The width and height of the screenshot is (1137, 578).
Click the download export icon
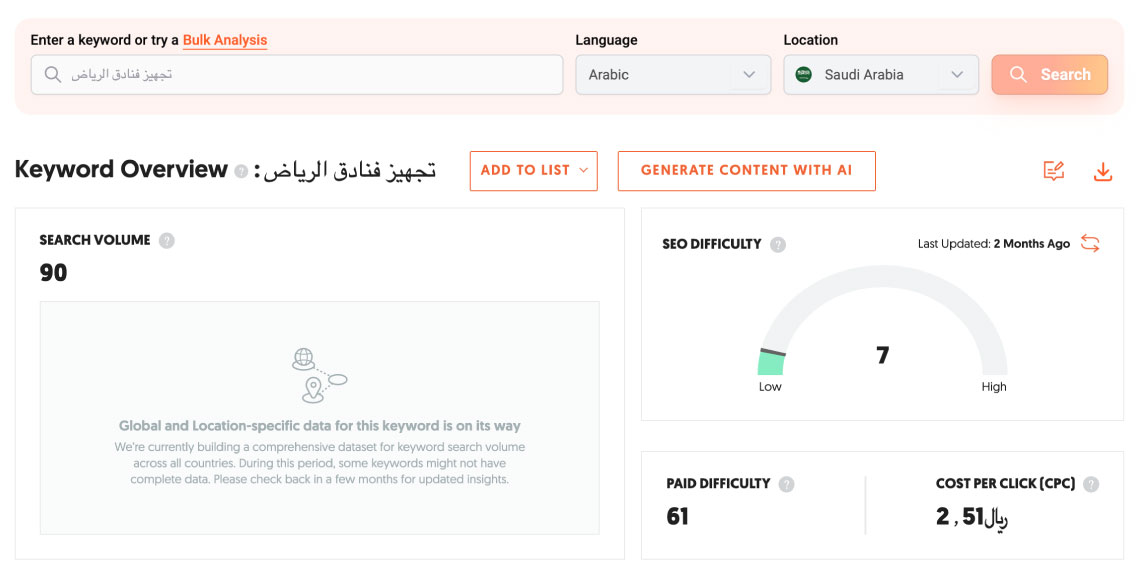pyautogui.click(x=1102, y=172)
